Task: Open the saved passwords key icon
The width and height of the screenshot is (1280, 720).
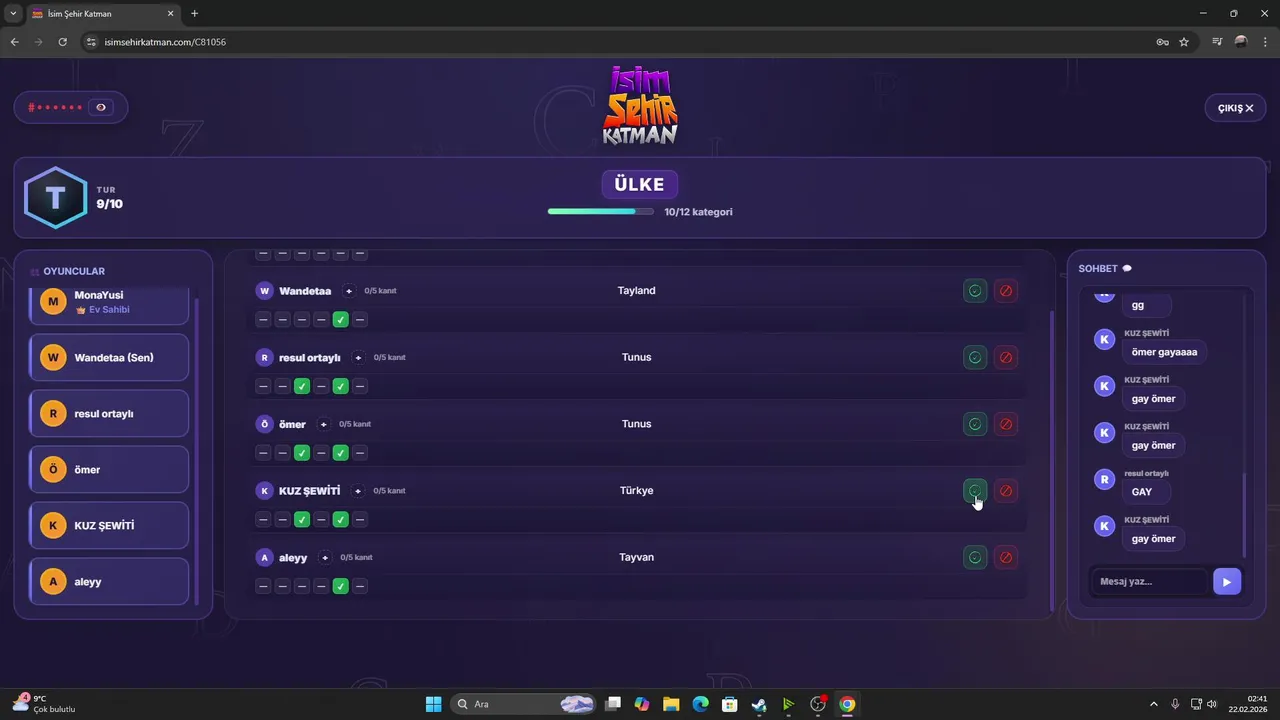Action: [x=1162, y=42]
